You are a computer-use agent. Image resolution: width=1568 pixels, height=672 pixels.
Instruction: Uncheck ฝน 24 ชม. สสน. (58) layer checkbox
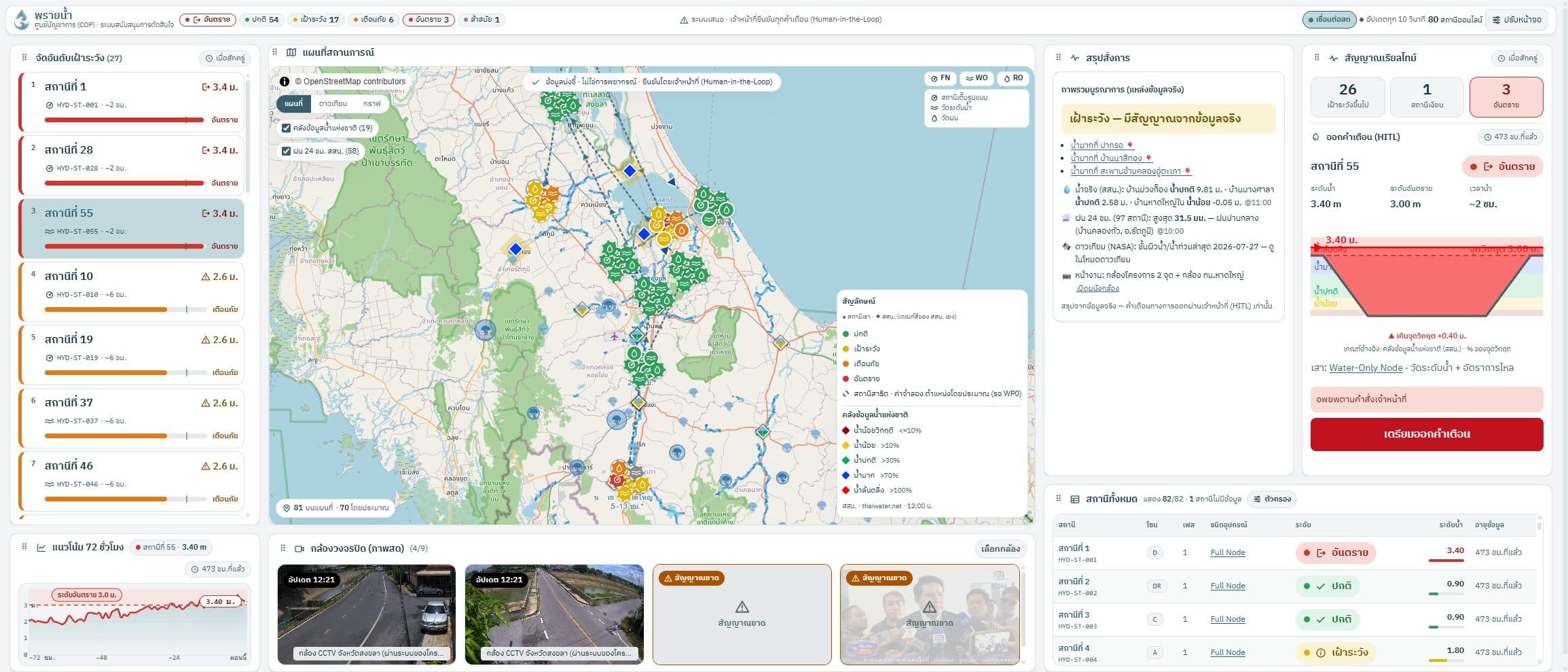[x=286, y=151]
